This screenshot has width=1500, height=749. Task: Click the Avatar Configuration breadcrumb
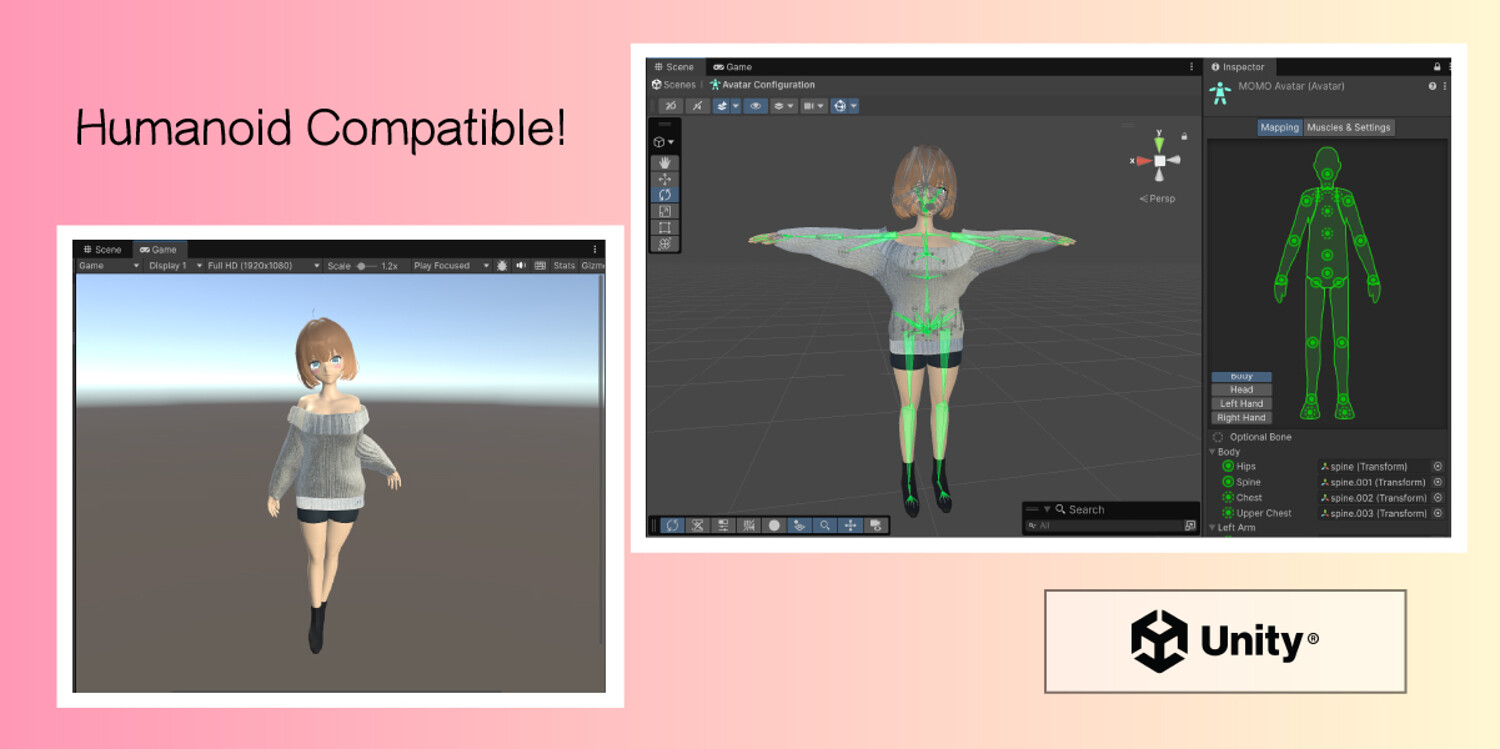[762, 85]
